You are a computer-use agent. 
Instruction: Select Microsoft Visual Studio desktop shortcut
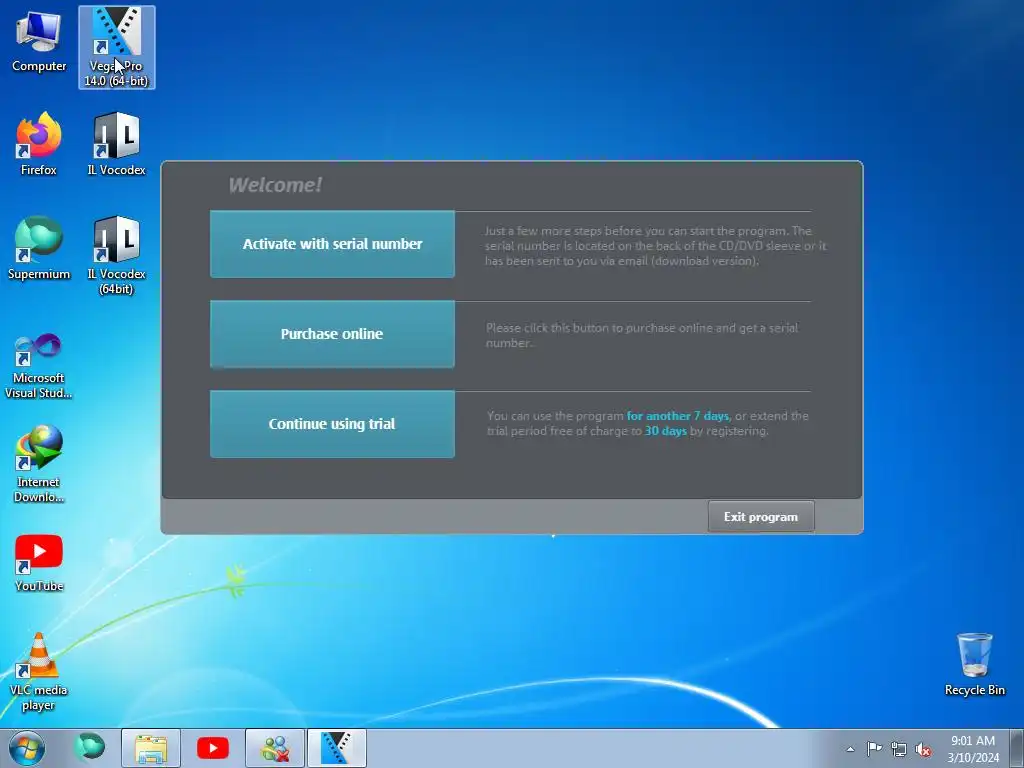(x=39, y=366)
